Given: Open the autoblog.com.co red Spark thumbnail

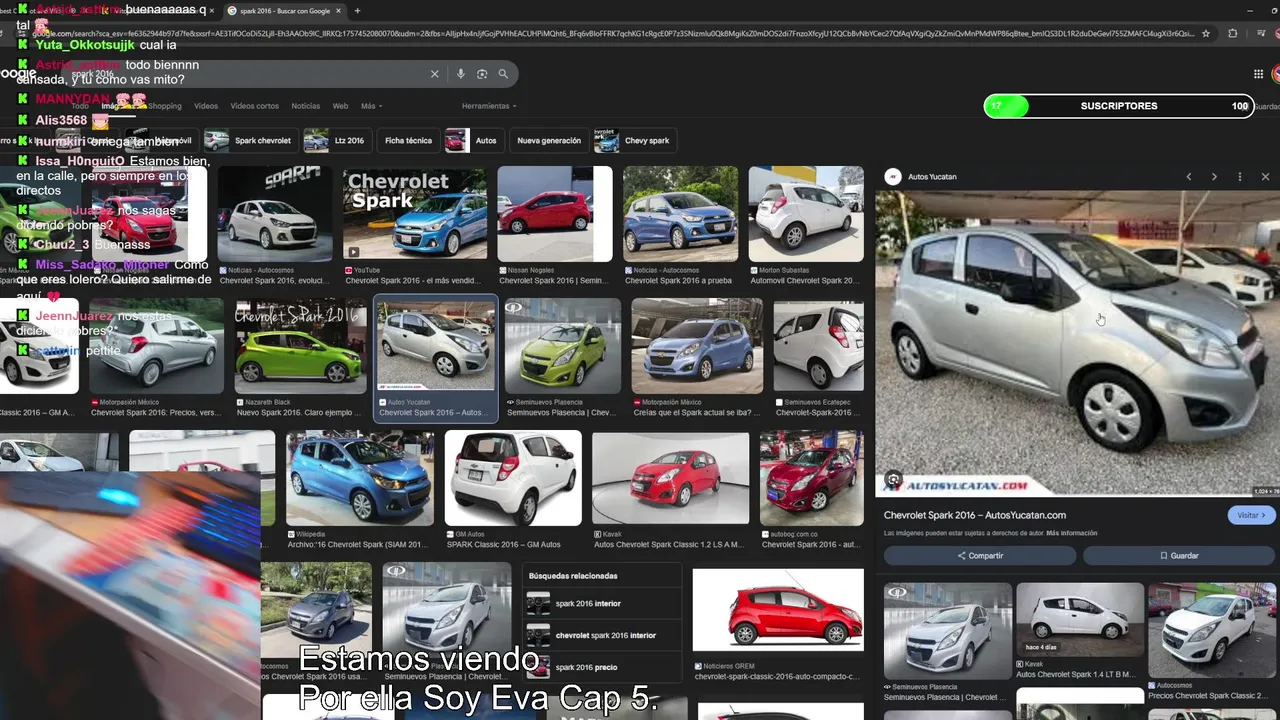Looking at the screenshot, I should [x=812, y=478].
